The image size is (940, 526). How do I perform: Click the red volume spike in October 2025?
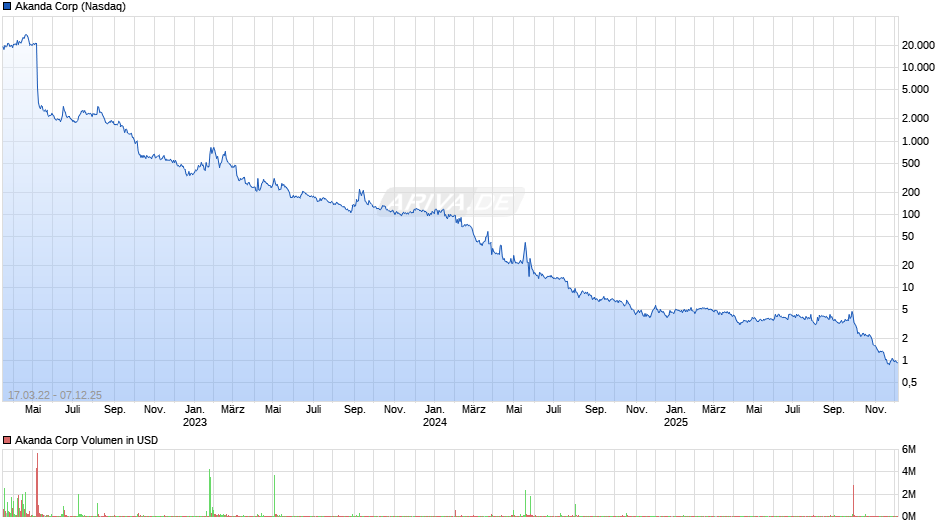(853, 501)
